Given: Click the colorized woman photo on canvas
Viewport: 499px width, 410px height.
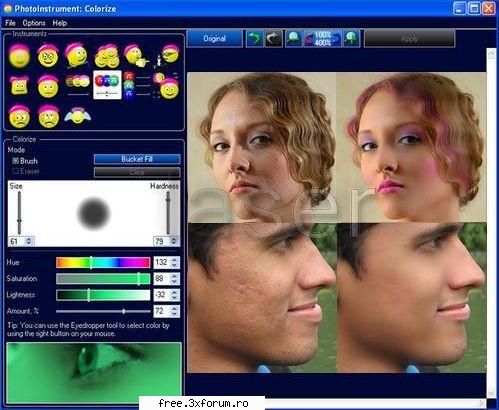Looking at the screenshot, I should click(412, 148).
